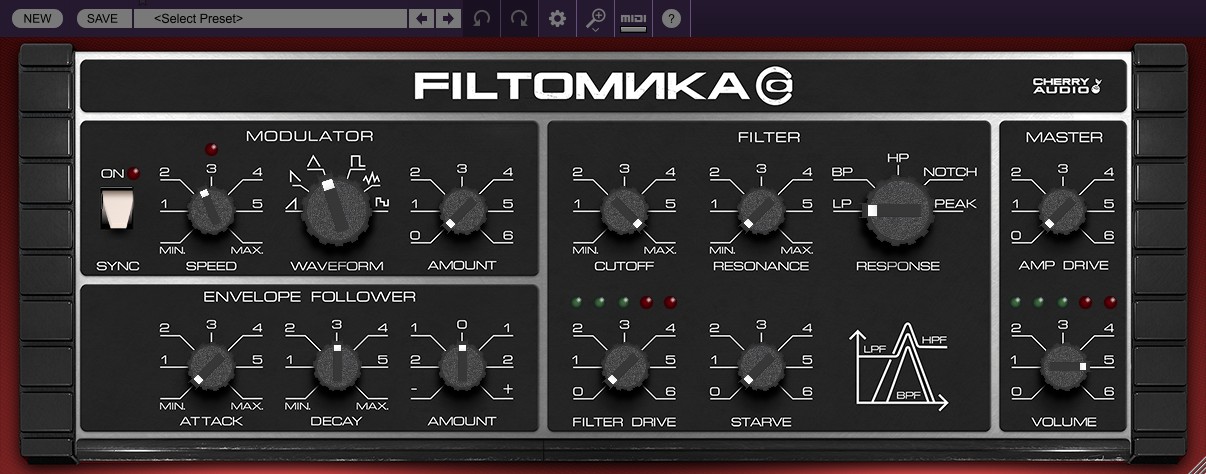Select the small pulse waveform icon
1206x474 pixels.
click(x=382, y=203)
